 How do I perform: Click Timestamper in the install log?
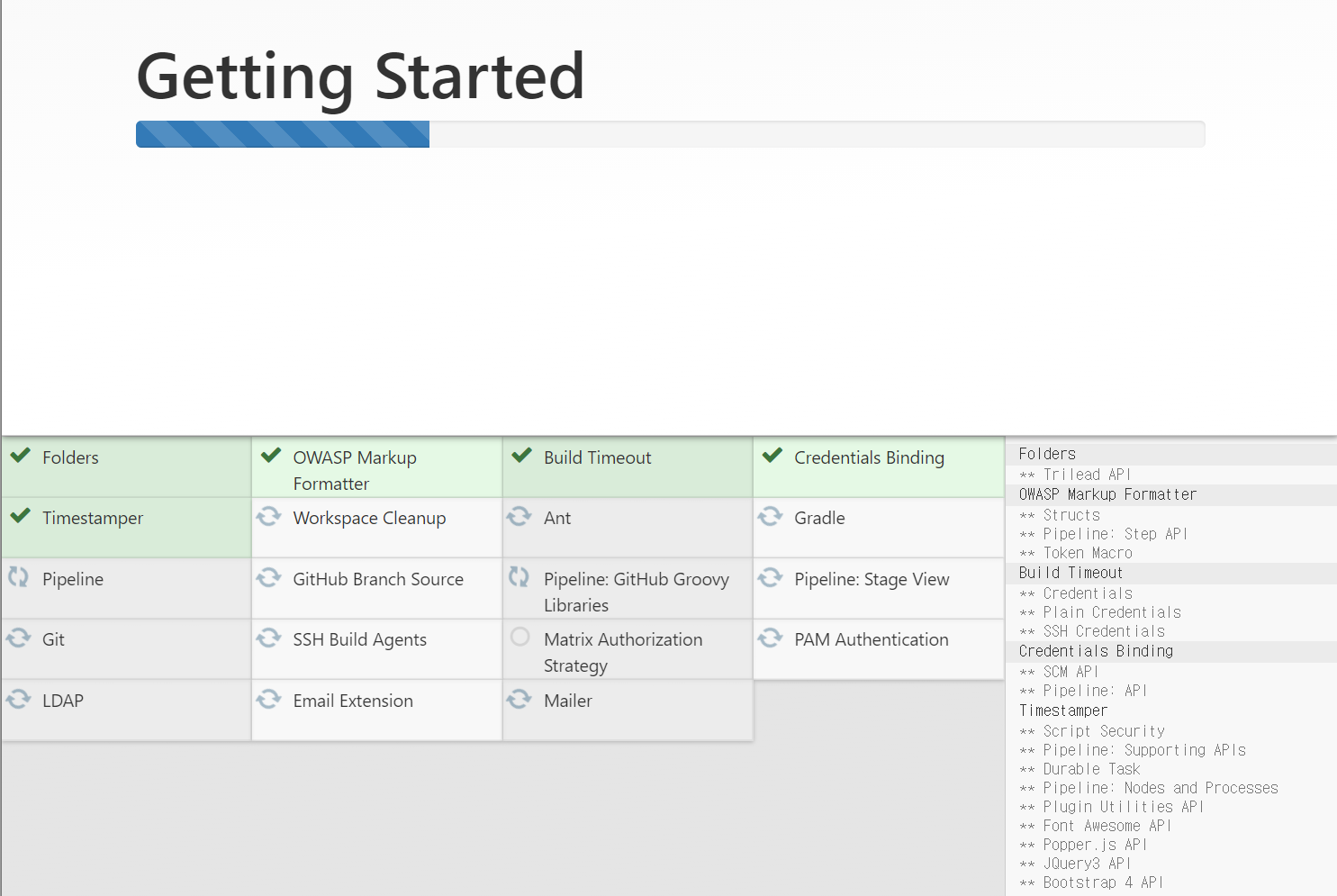(x=1063, y=710)
